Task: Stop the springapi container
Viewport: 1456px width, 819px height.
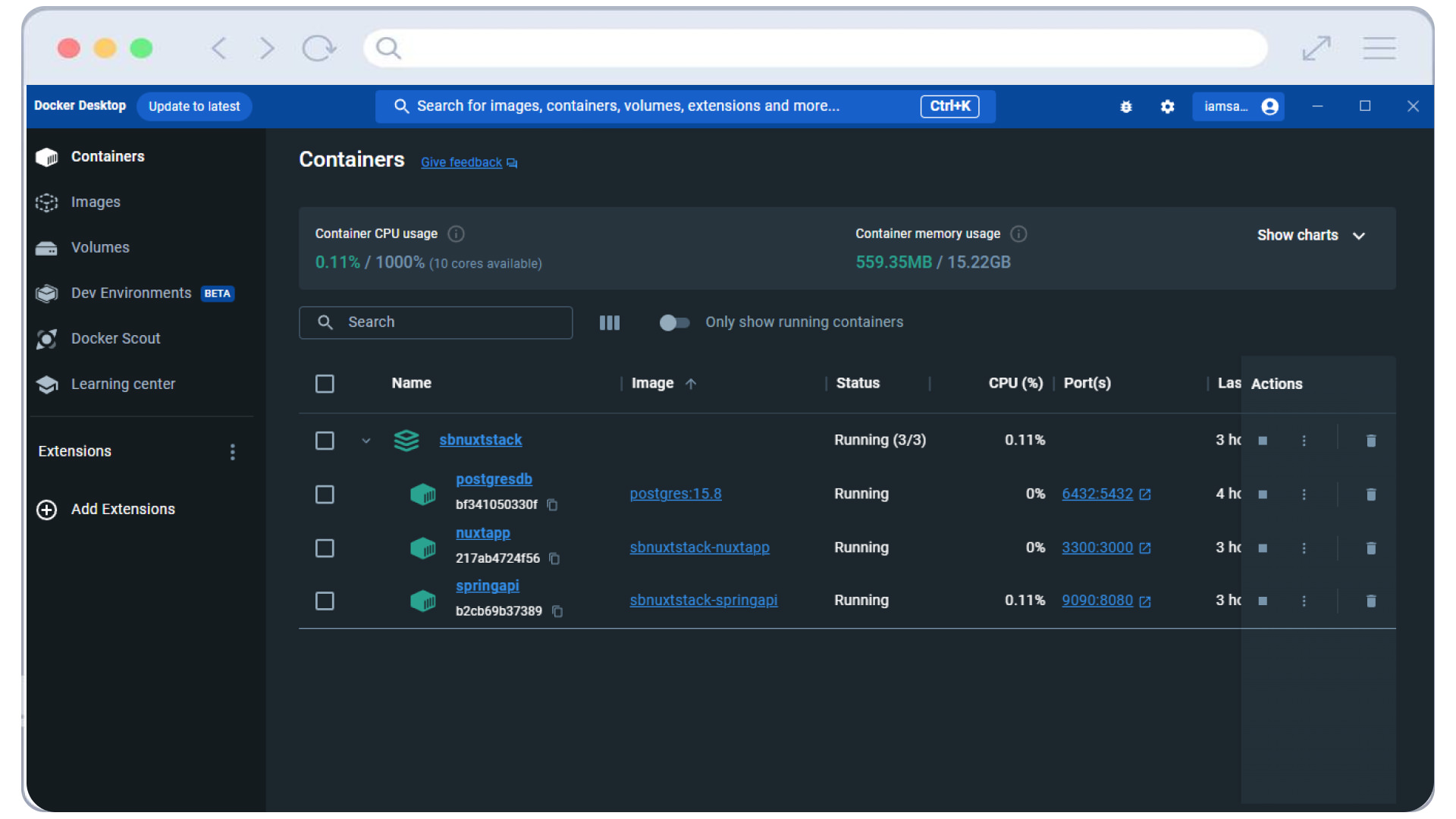Action: (1263, 601)
